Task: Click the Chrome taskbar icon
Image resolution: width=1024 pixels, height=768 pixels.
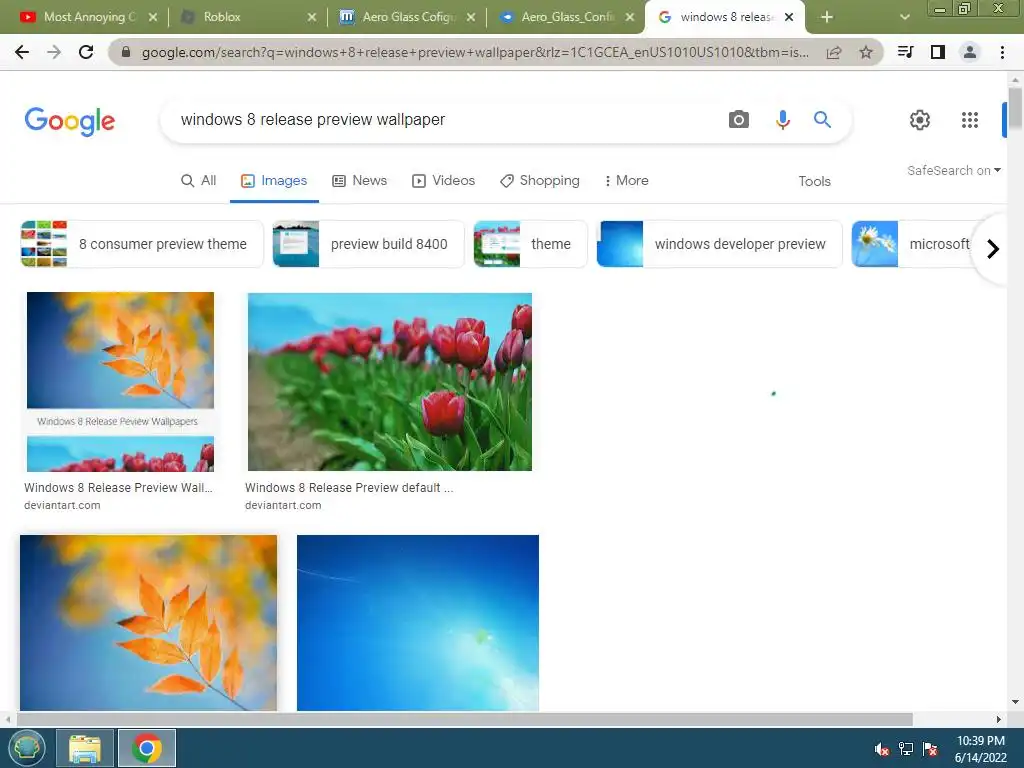Action: tap(147, 748)
